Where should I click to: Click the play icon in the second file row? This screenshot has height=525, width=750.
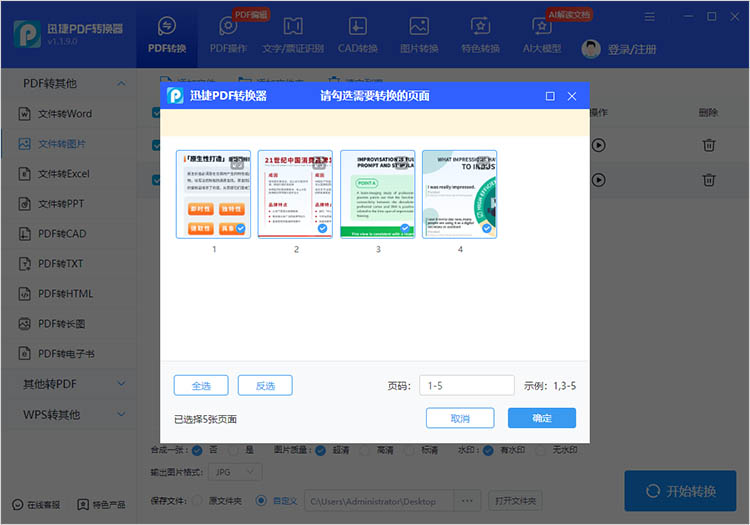(x=598, y=180)
